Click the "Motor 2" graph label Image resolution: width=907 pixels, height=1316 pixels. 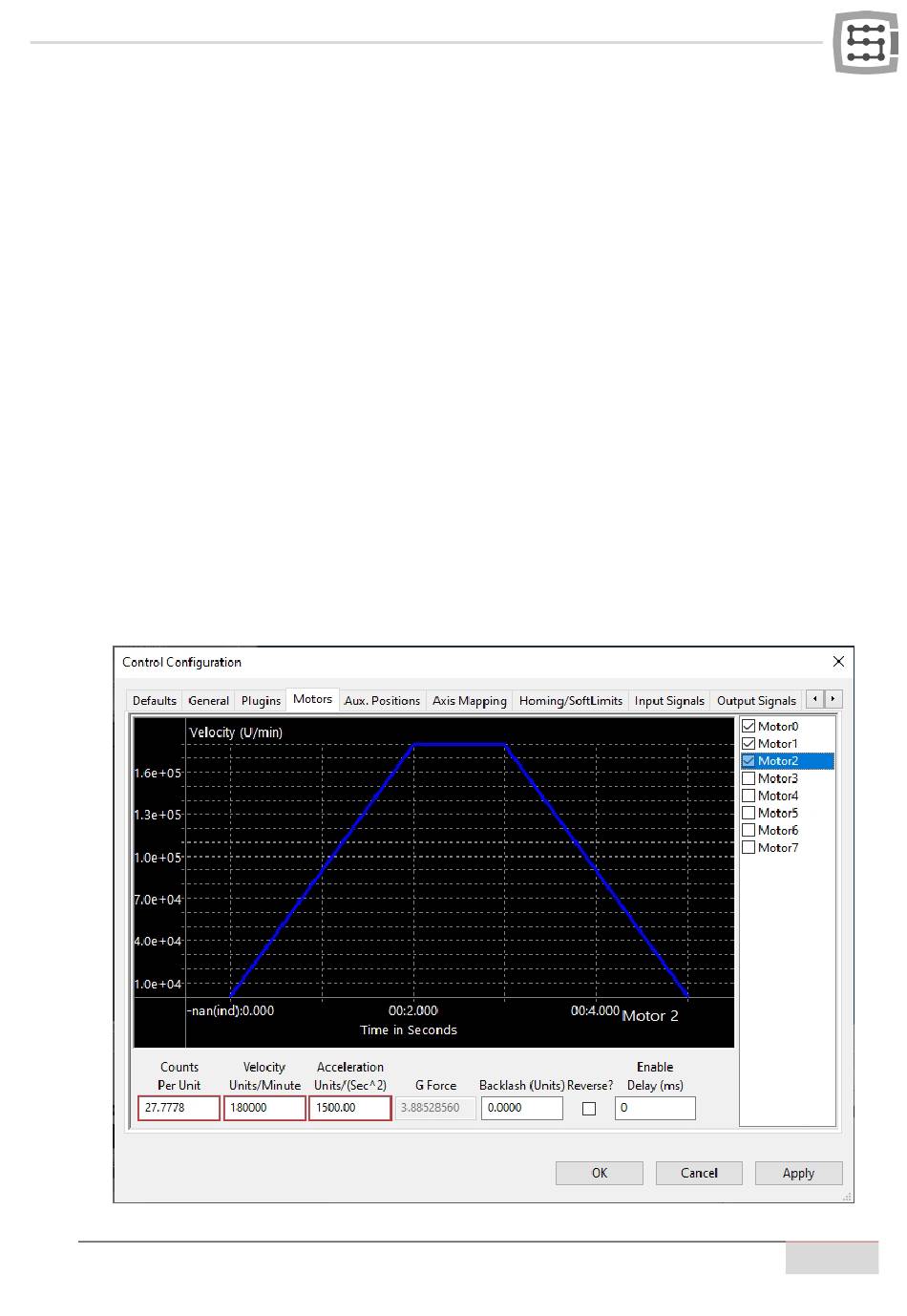(x=650, y=1016)
